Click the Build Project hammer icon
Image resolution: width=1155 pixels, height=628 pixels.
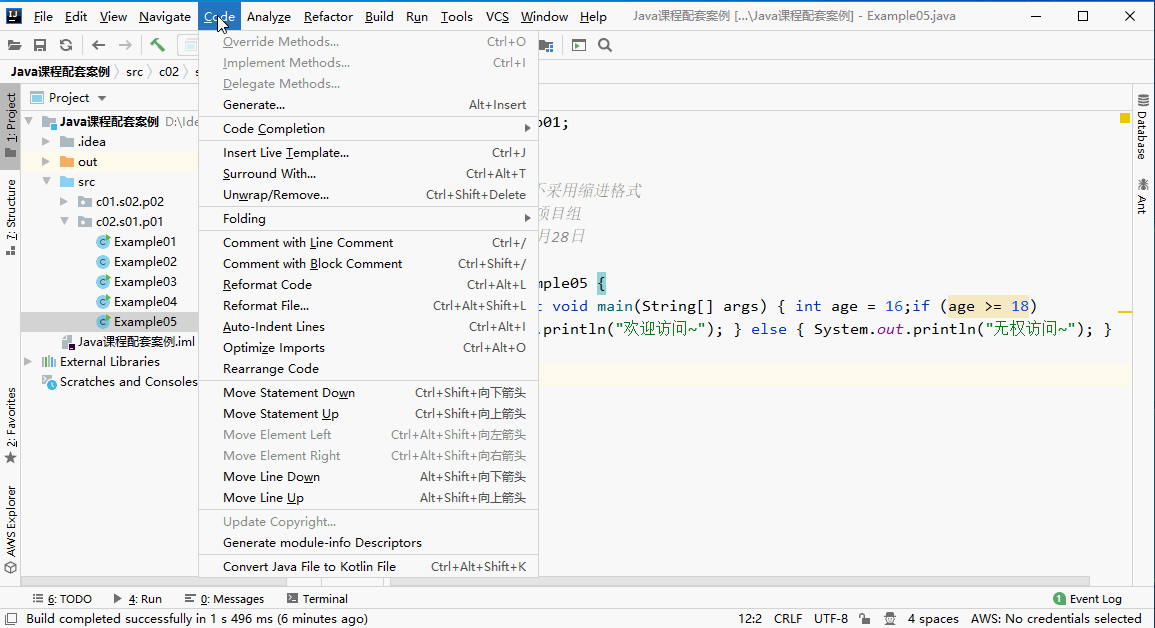tap(158, 46)
